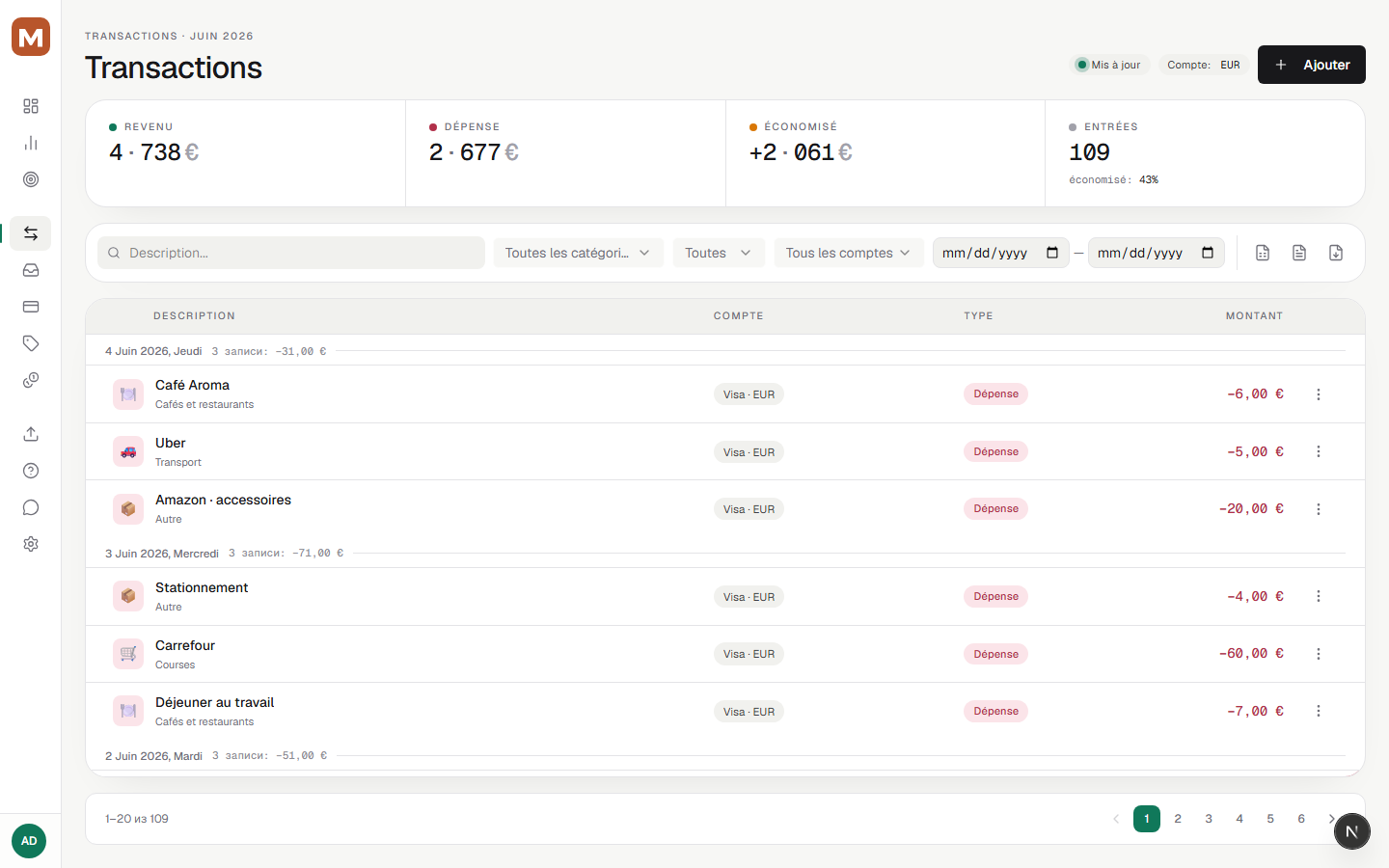This screenshot has width=1389, height=868.
Task: Open the start date picker field
Action: [1001, 253]
